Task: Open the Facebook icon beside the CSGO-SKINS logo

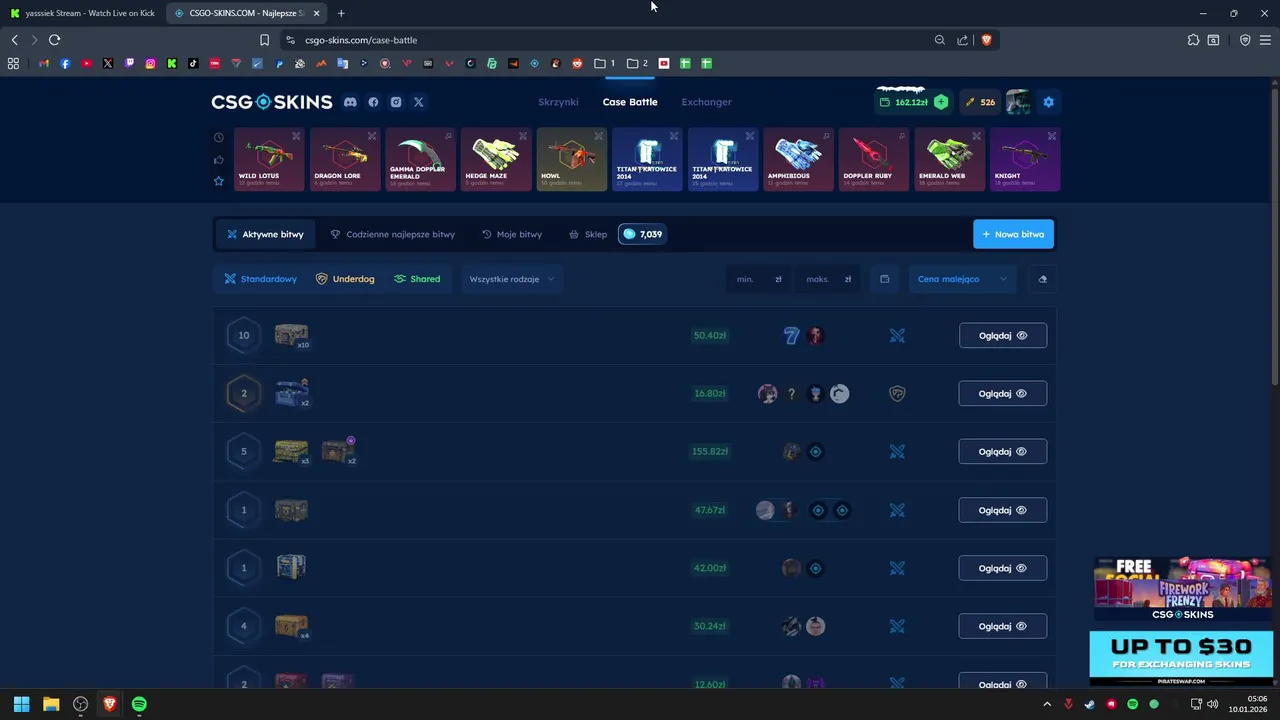Action: 373,102
